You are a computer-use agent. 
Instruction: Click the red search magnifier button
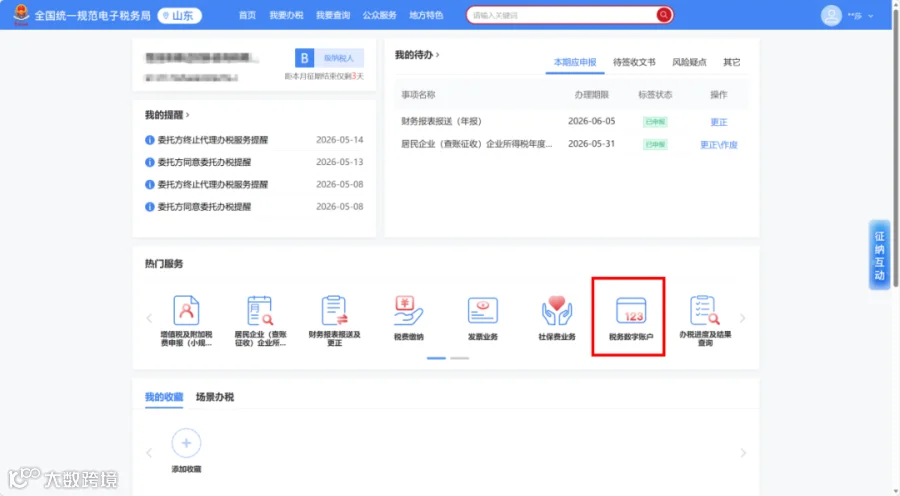point(664,15)
